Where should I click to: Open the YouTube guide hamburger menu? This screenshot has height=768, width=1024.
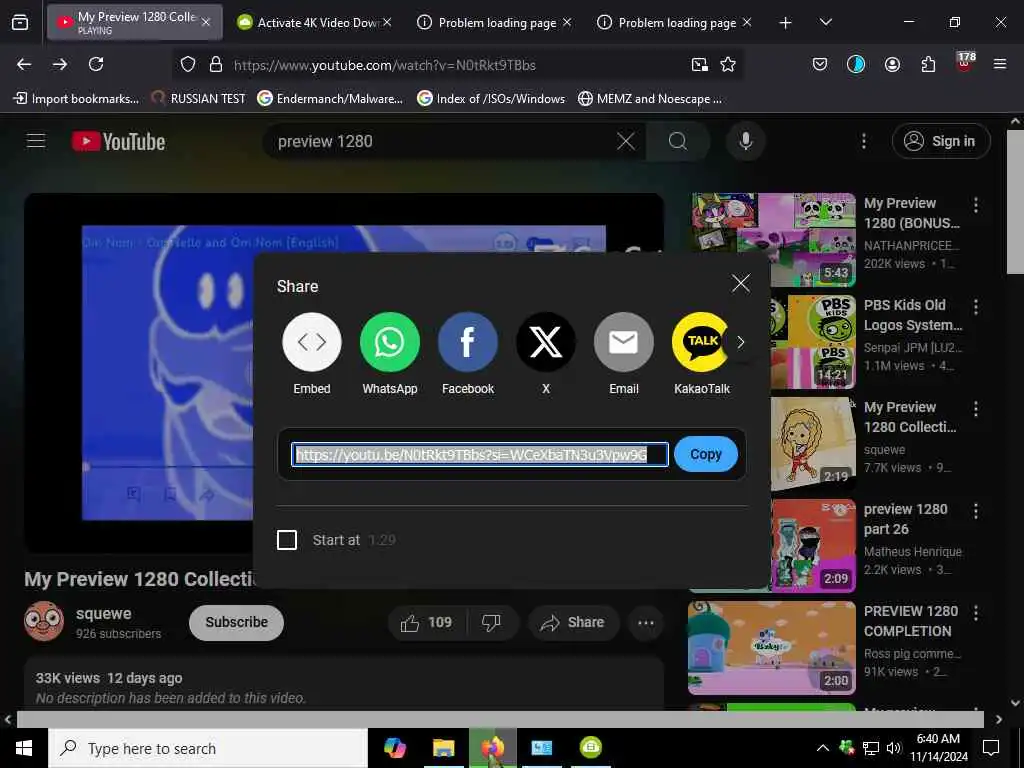coord(36,141)
